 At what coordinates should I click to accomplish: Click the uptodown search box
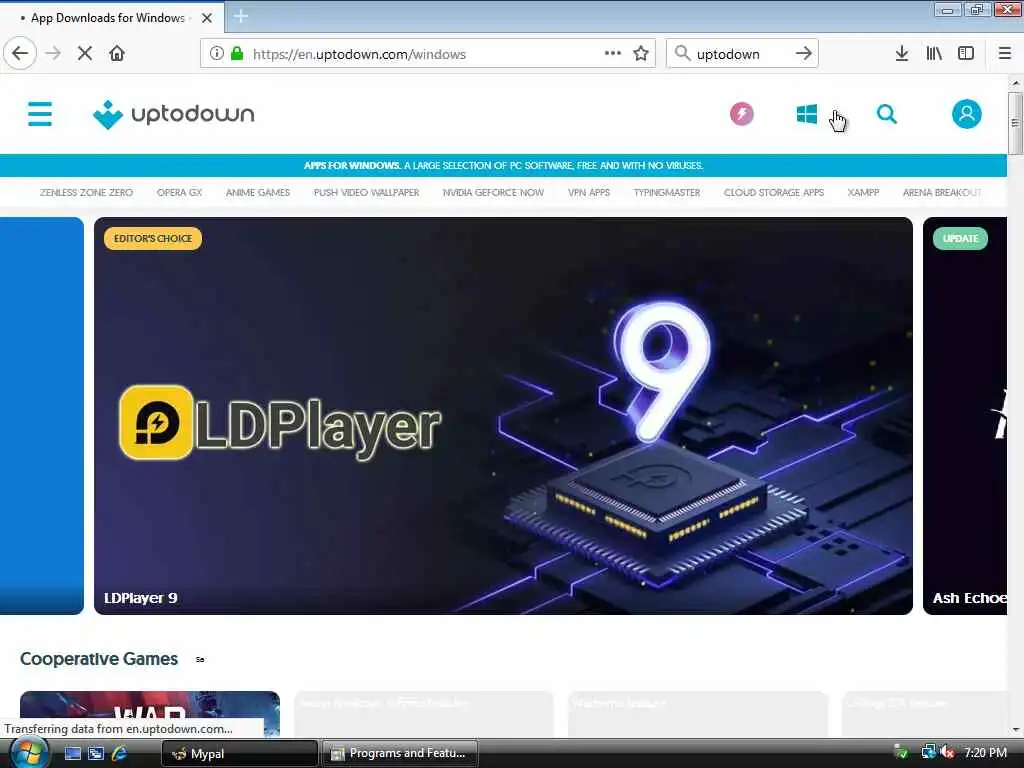point(743,54)
